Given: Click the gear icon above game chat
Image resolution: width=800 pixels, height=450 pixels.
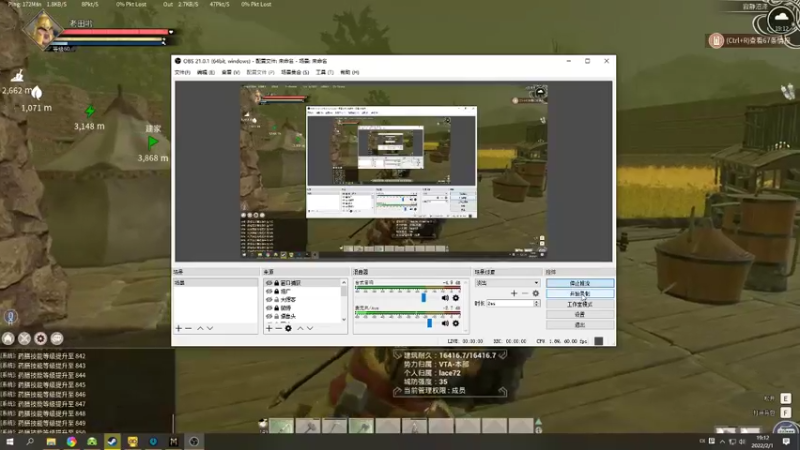Looking at the screenshot, I should click(x=41, y=338).
